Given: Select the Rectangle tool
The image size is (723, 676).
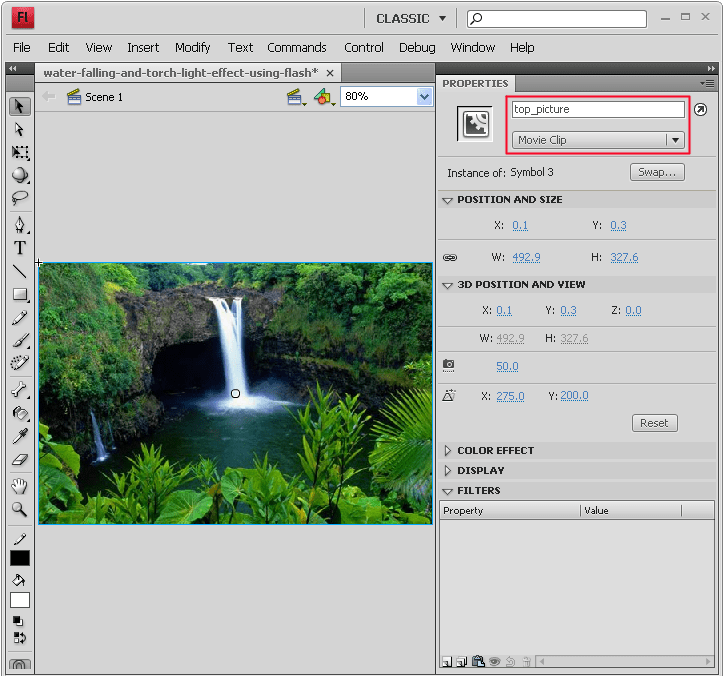Looking at the screenshot, I should [20, 295].
